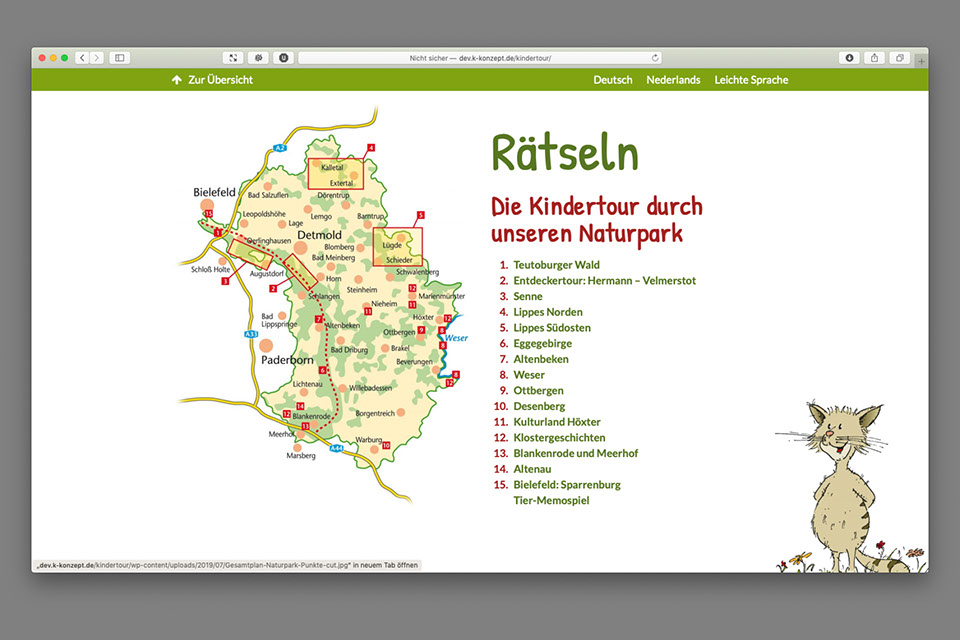Image resolution: width=960 pixels, height=640 pixels.
Task: Select Leichte Sprache in the top menu
Action: 751,80
